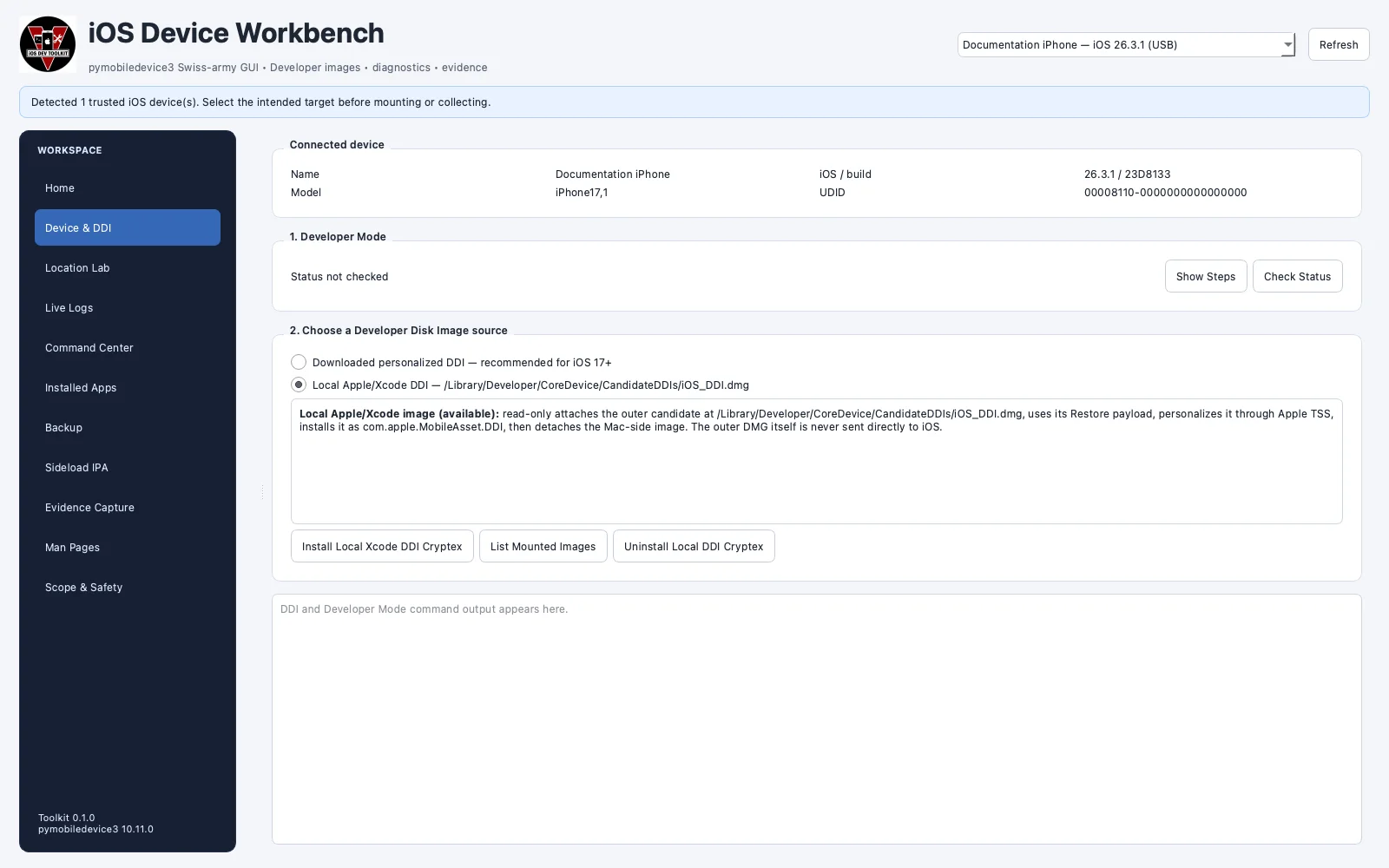Open Live Logs page
1389x868 pixels.
tap(128, 308)
